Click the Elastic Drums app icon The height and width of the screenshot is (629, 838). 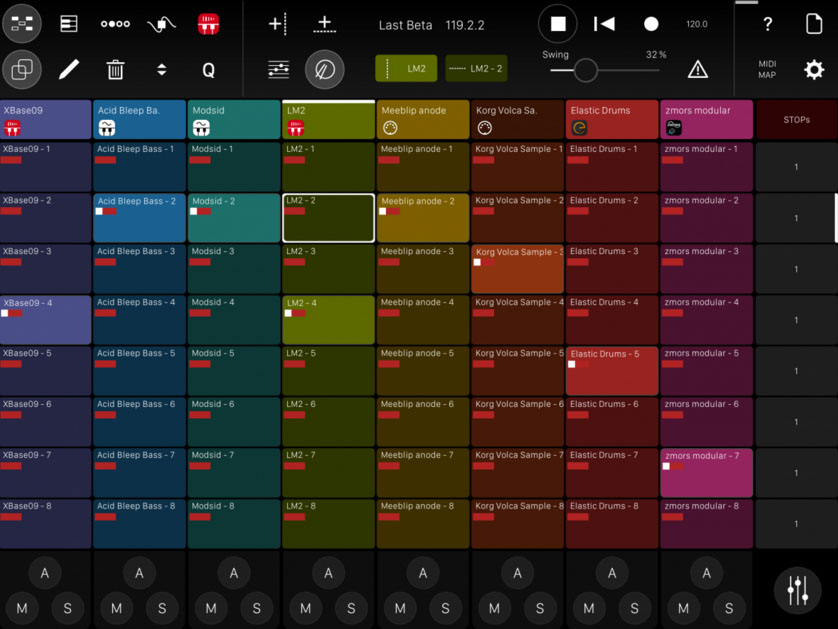pos(579,128)
